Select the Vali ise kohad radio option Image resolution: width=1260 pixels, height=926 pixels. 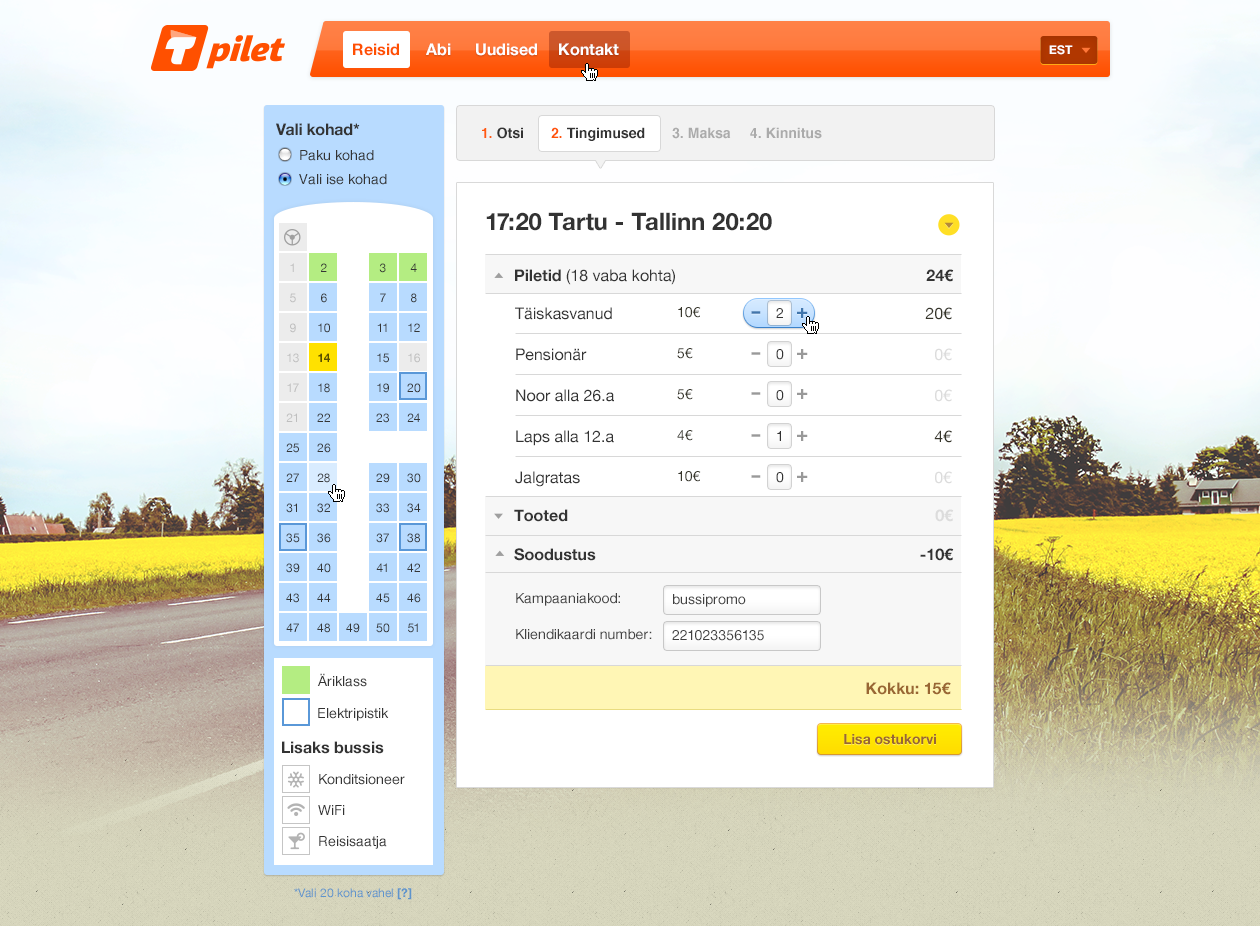[285, 179]
